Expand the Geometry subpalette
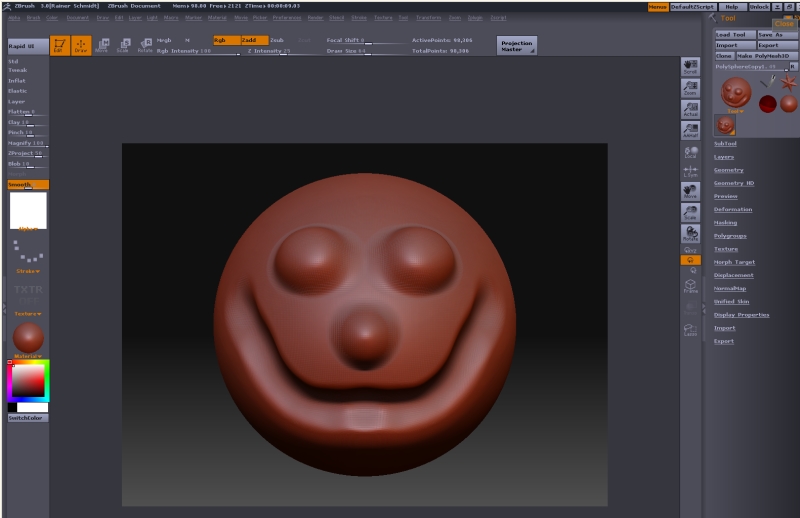The width and height of the screenshot is (800, 518). click(729, 170)
